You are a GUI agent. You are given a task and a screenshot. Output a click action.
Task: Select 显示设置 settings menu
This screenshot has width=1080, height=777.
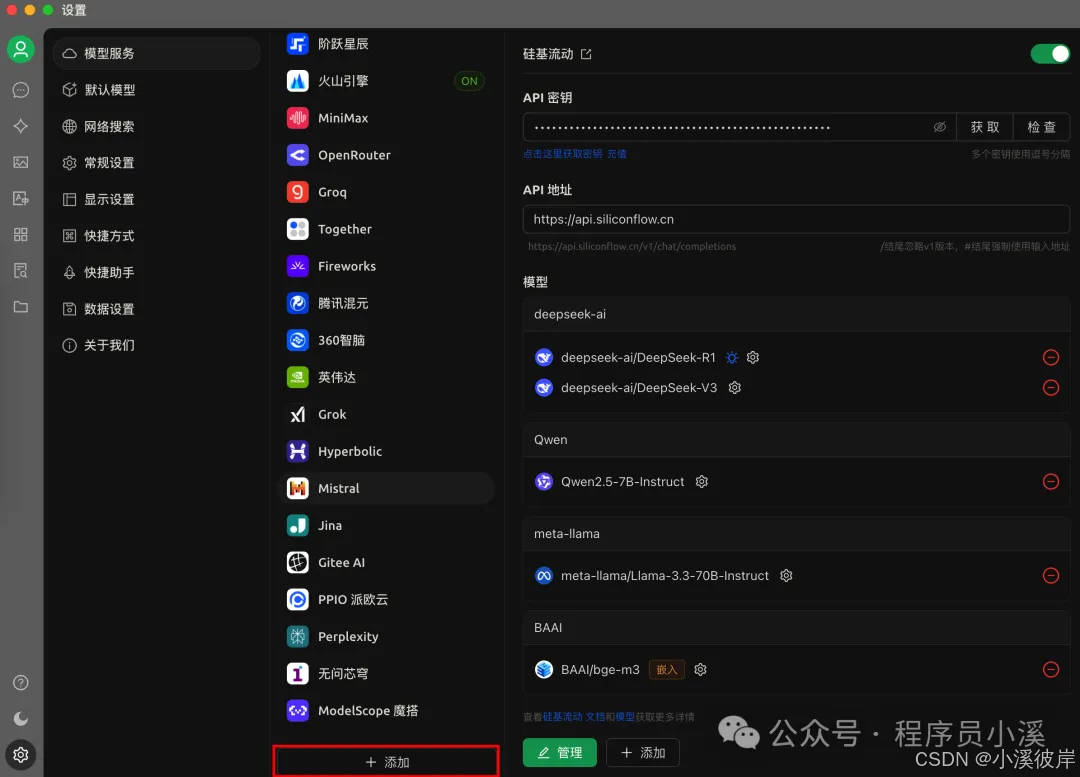(156, 199)
